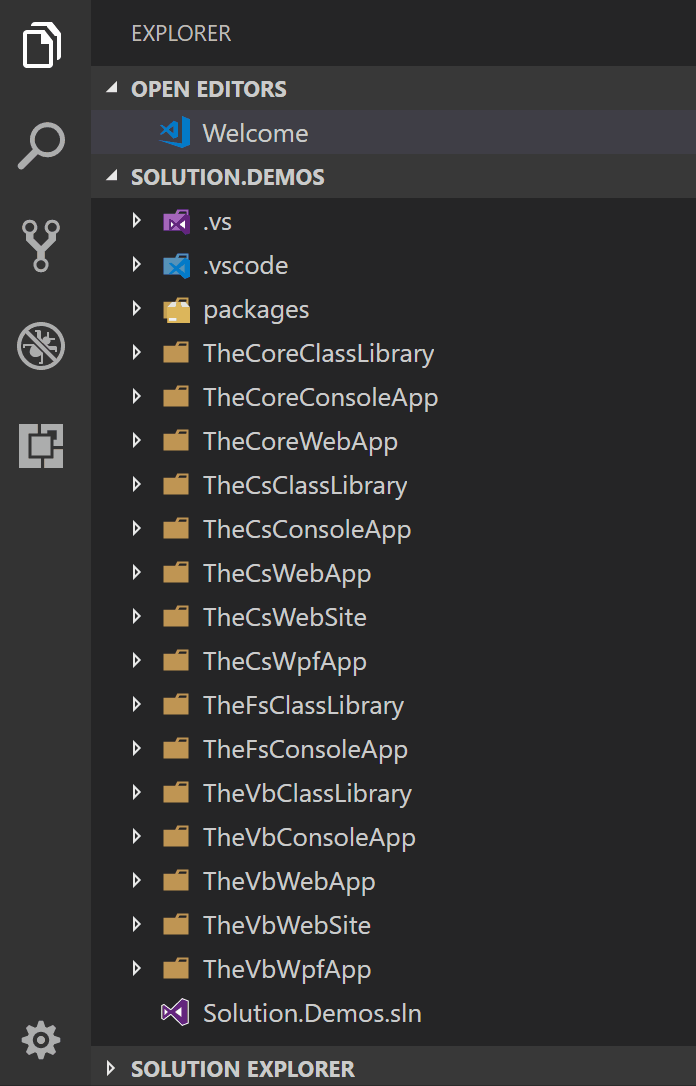This screenshot has width=696, height=1086.
Task: Select the Welcome open editor entry
Action: (x=393, y=132)
